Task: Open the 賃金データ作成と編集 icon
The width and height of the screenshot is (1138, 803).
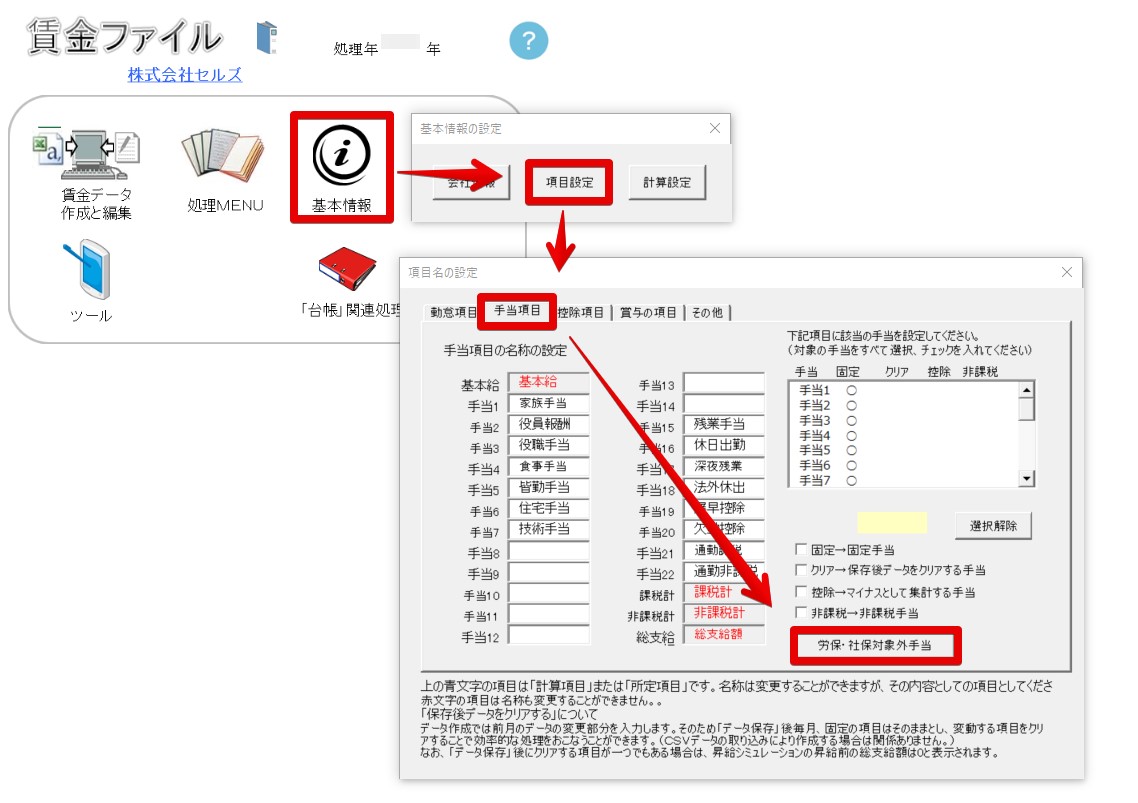Action: coord(88,155)
